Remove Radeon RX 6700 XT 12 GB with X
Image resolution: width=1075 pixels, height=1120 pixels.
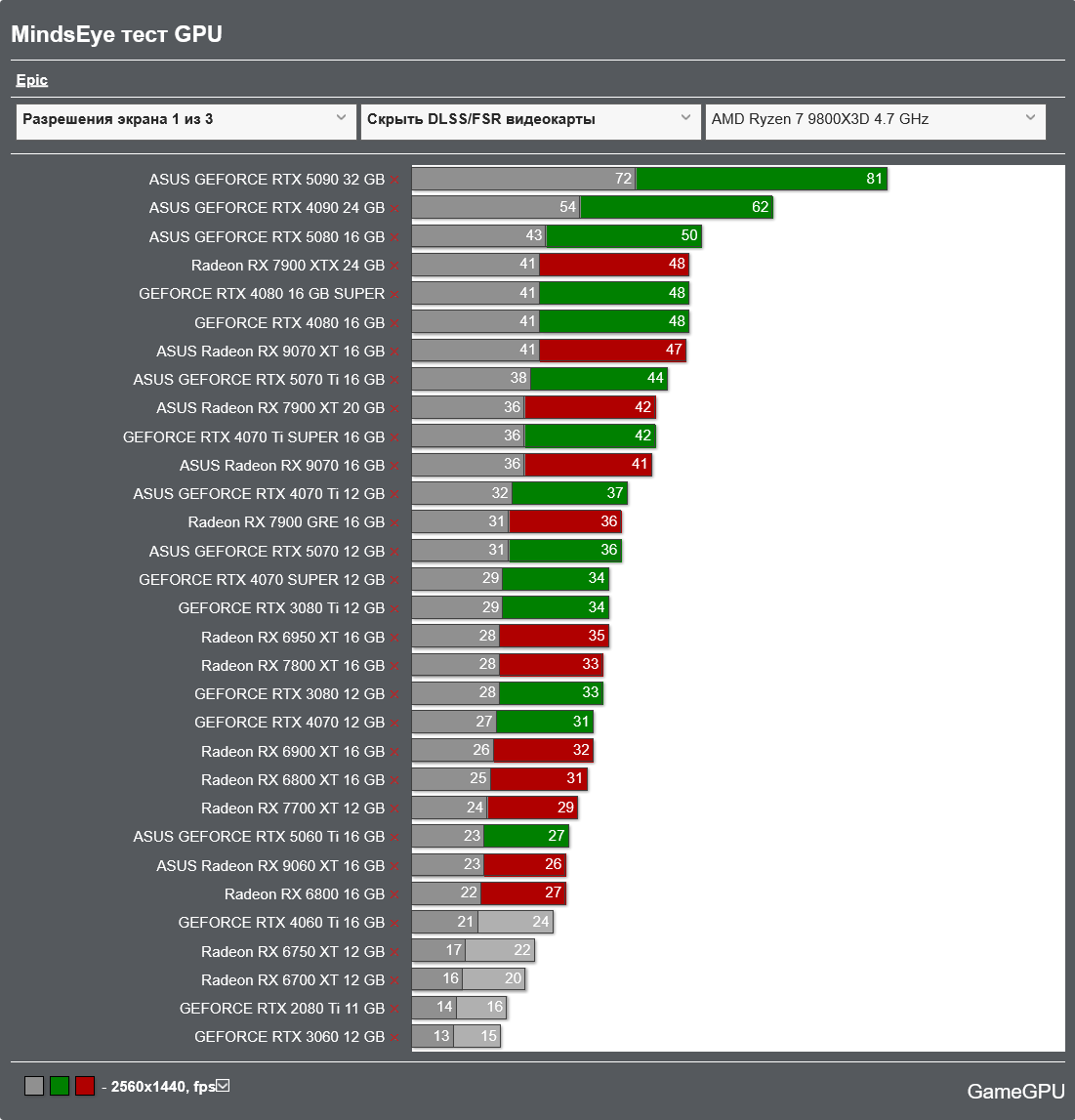394,980
